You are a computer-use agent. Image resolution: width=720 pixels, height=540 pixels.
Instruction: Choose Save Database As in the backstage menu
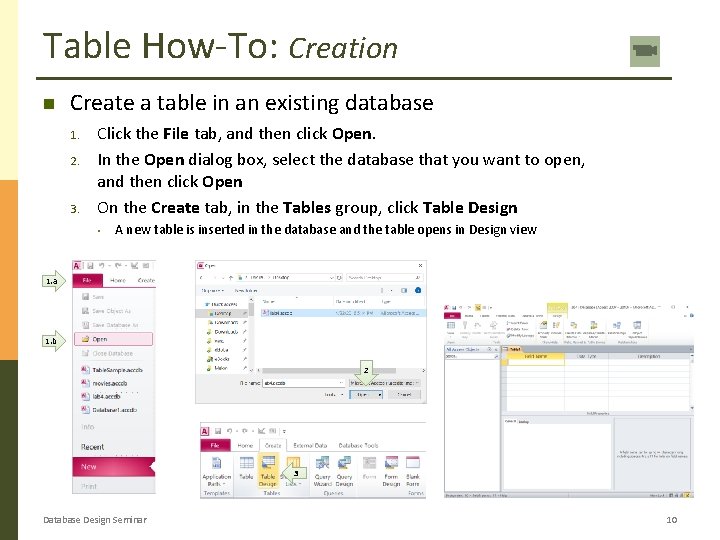coord(110,325)
